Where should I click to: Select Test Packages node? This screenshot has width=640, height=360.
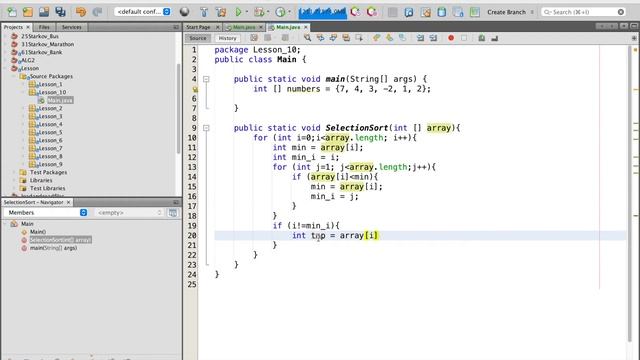[48, 172]
